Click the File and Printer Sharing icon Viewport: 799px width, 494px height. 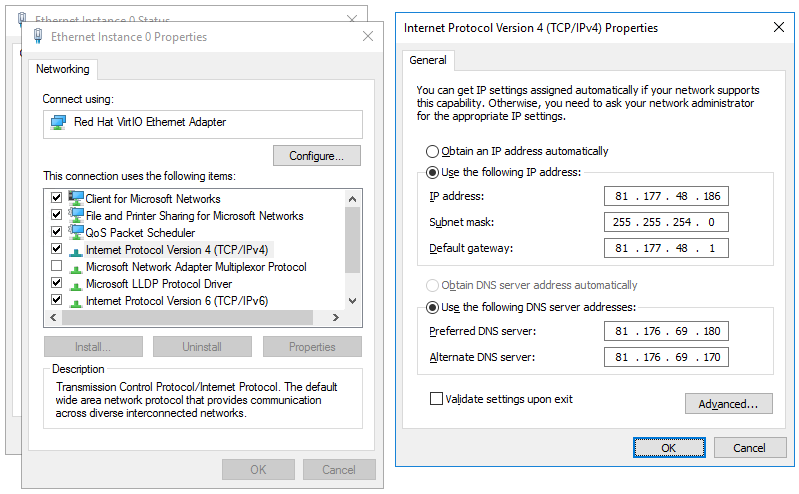76,215
